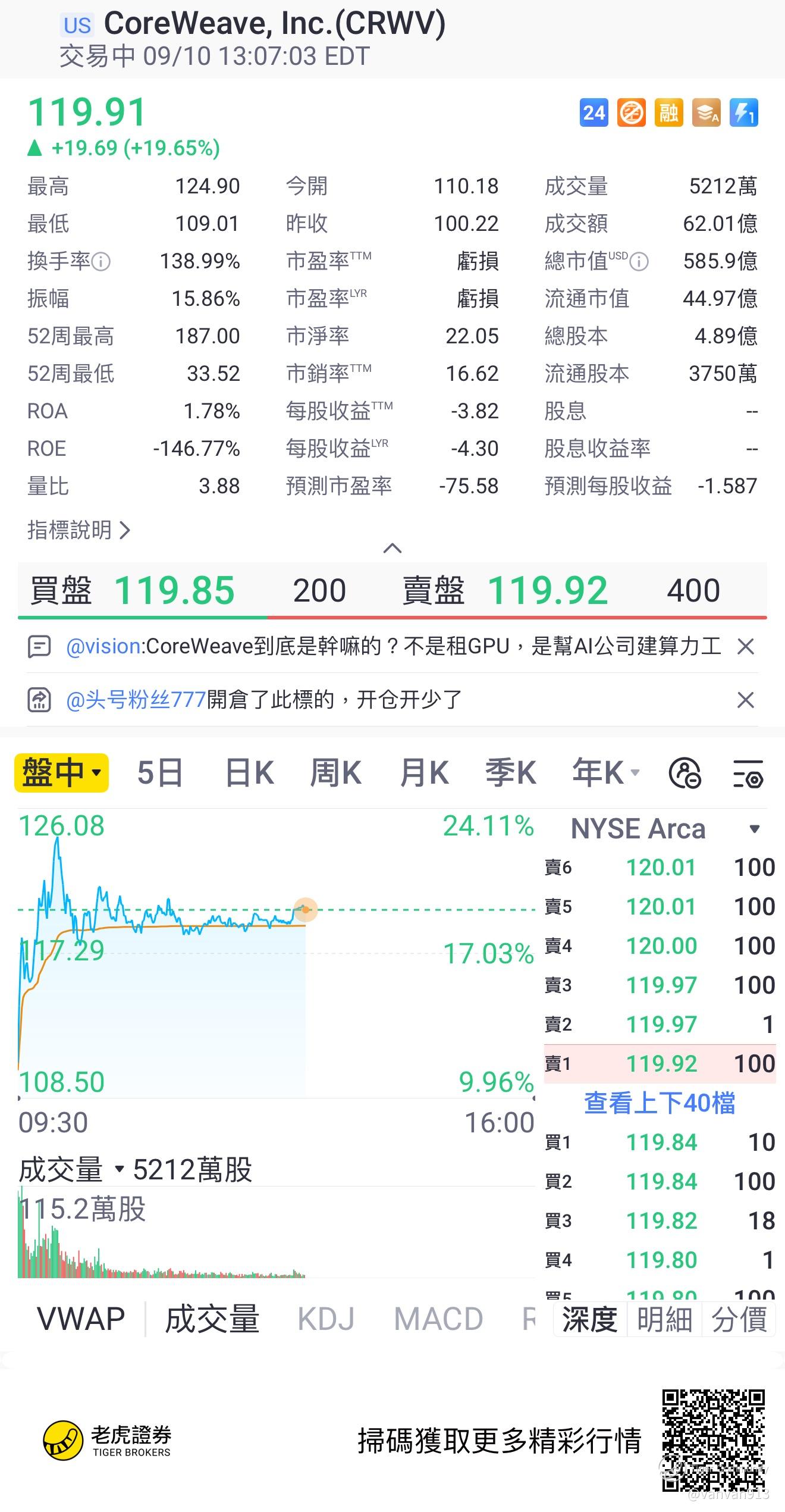Image resolution: width=785 pixels, height=1512 pixels.
Task: Select the 賣1 119.92 order book row
Action: click(660, 1063)
